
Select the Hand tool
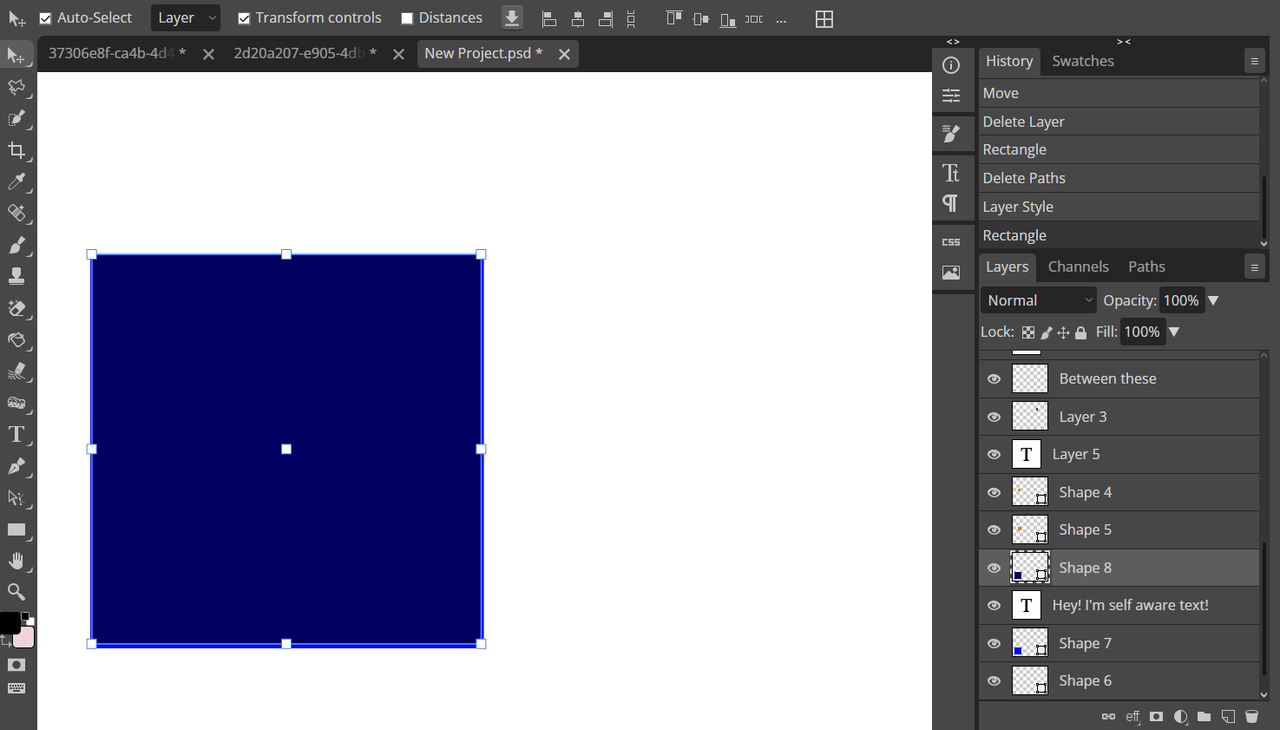tap(16, 560)
